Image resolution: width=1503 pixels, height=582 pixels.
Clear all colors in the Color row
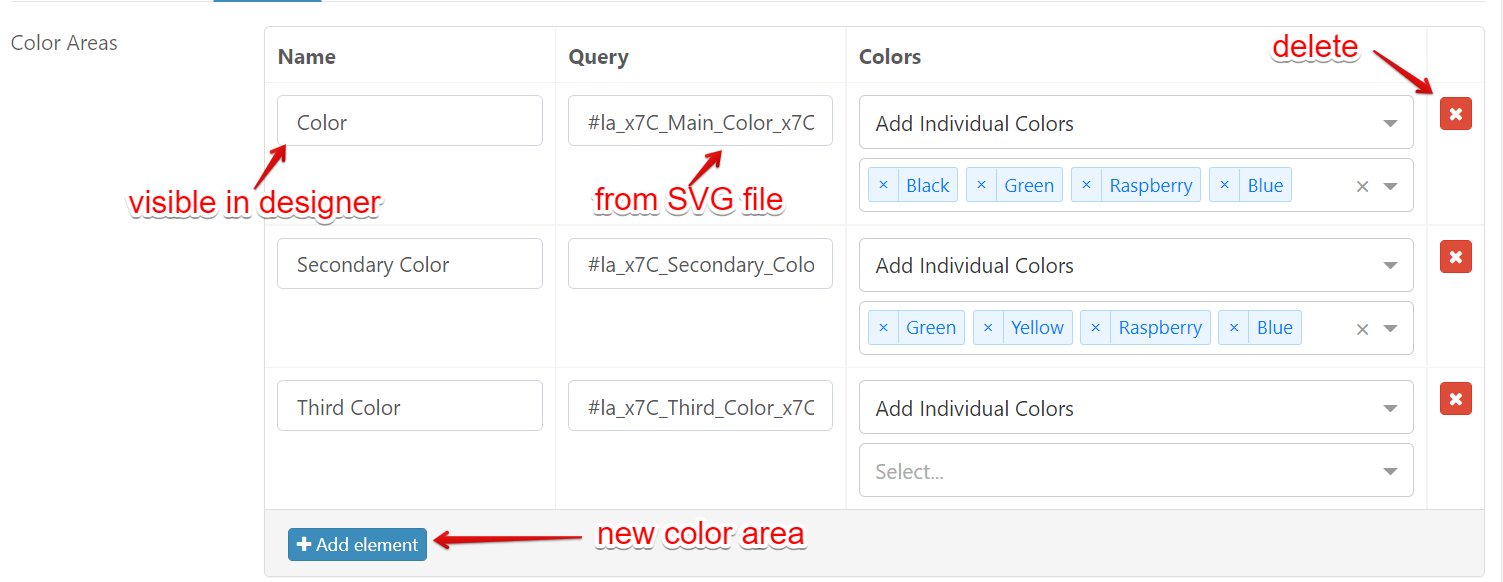click(1362, 186)
